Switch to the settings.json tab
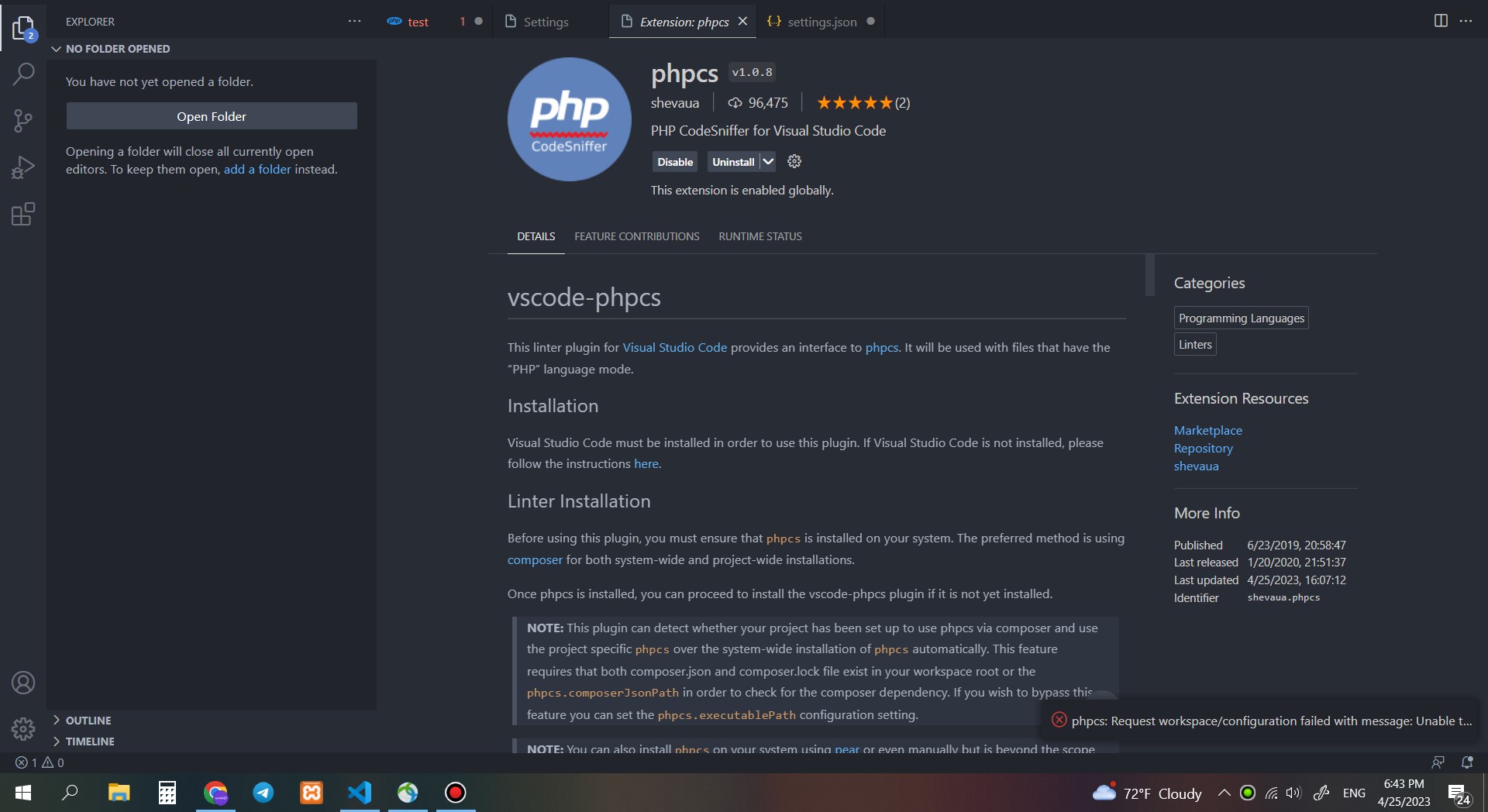Viewport: 1488px width, 812px height. 821,22
